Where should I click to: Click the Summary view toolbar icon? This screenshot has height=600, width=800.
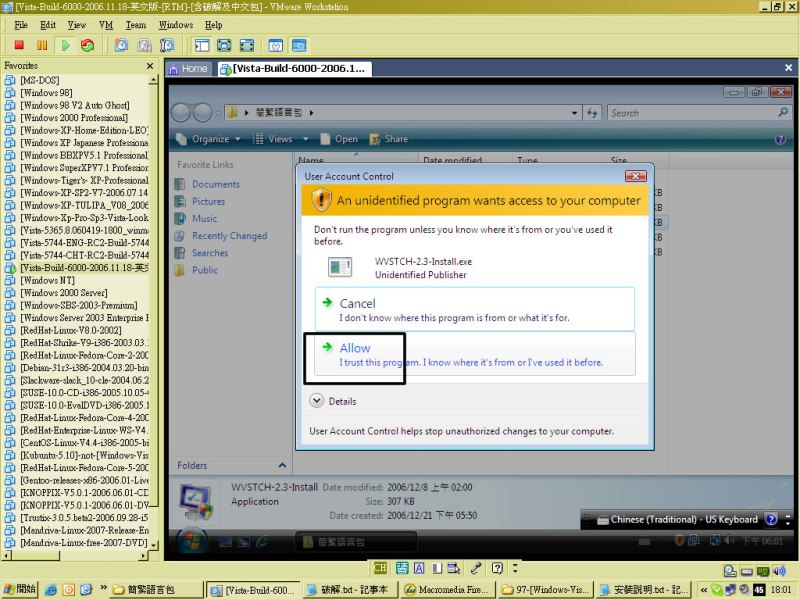point(276,45)
